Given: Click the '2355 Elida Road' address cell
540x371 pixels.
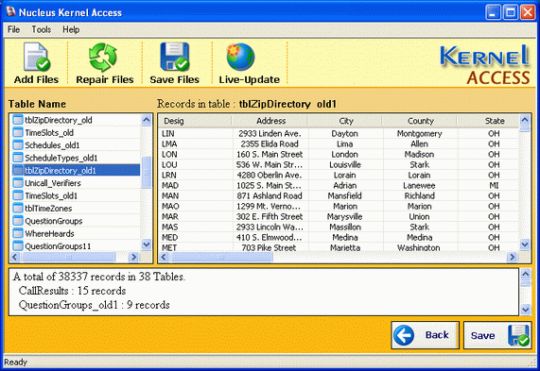Looking at the screenshot, I should 270,144.
